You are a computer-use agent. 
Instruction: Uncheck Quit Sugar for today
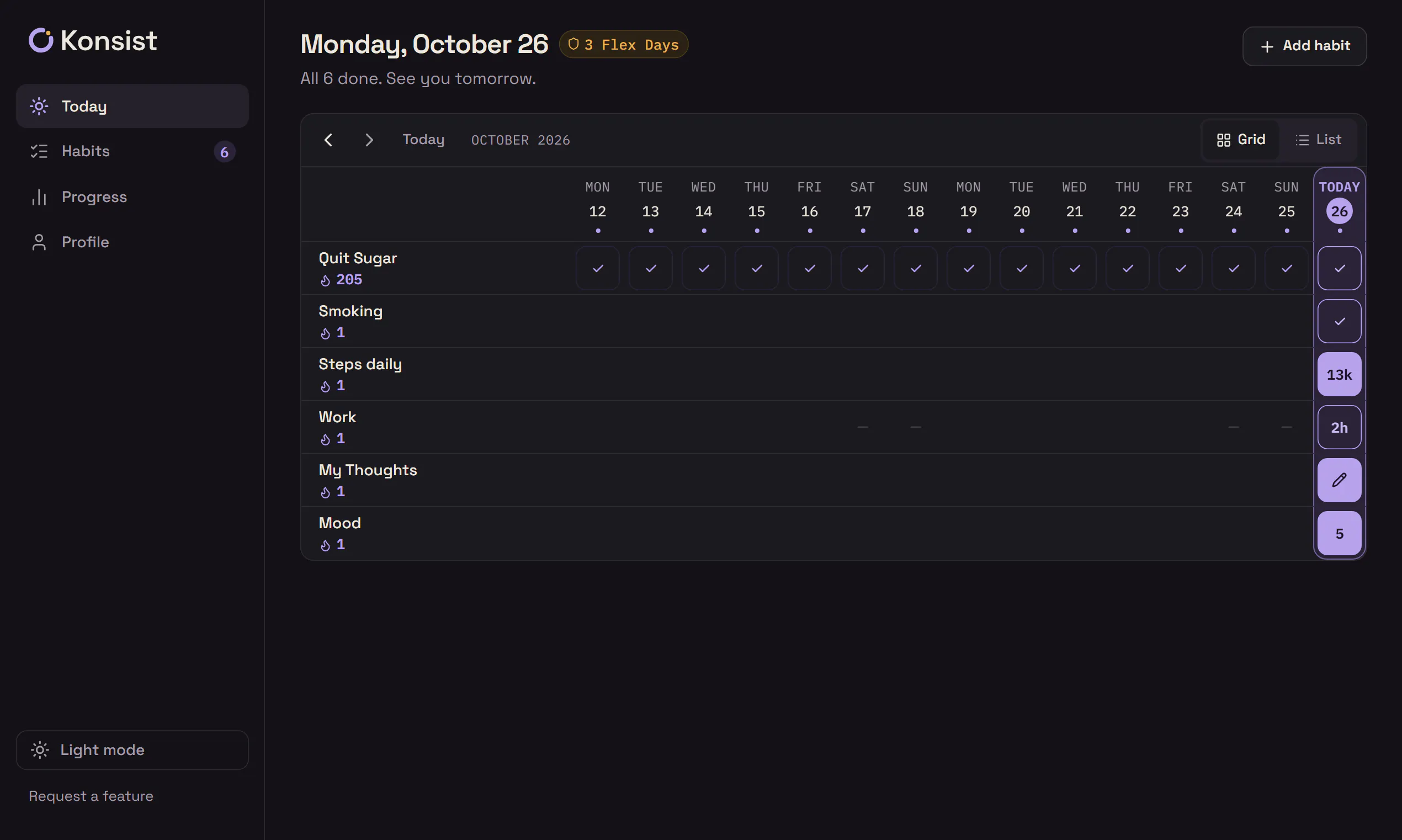coord(1339,268)
